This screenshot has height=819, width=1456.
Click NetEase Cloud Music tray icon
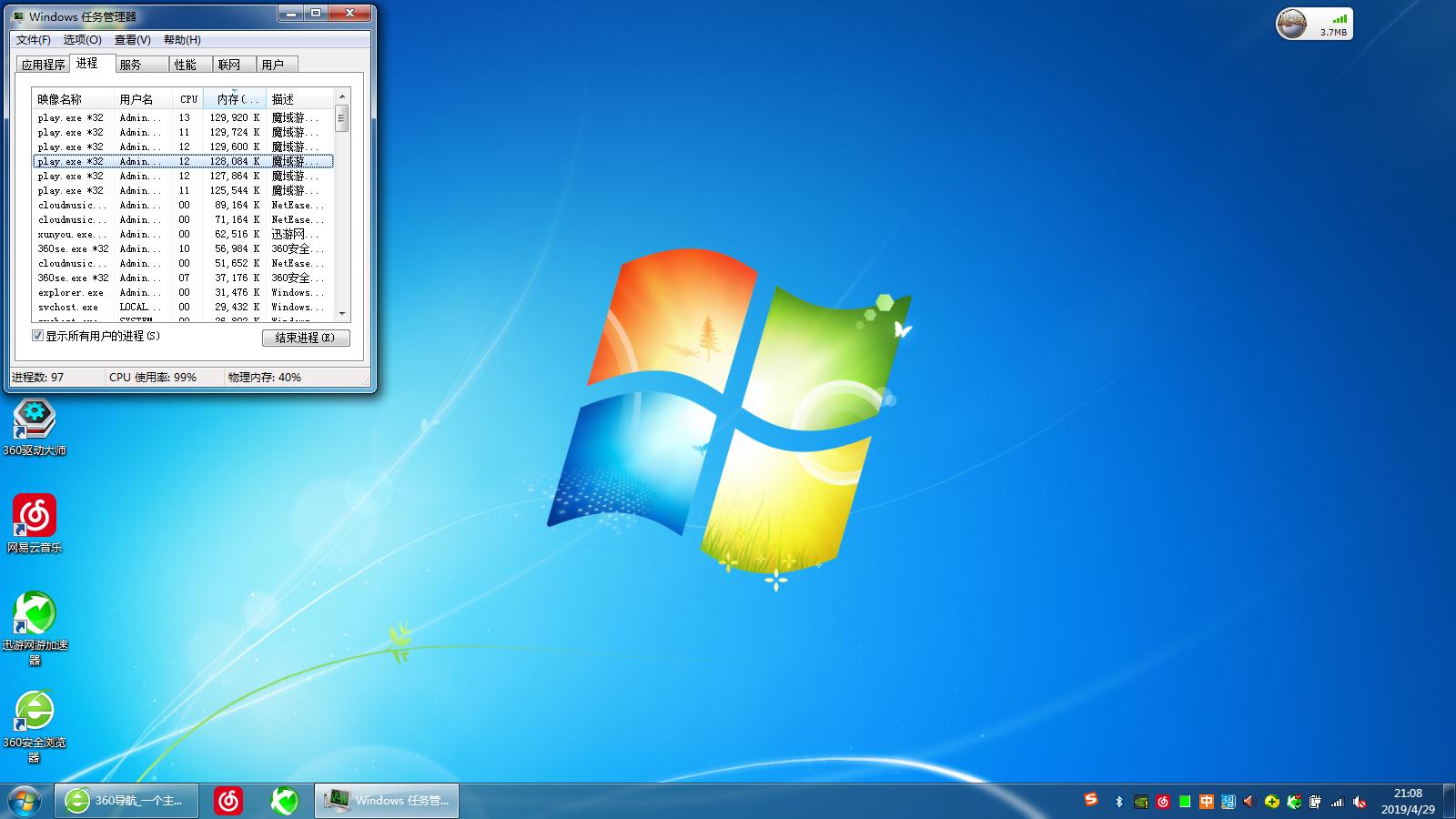pos(1163,802)
